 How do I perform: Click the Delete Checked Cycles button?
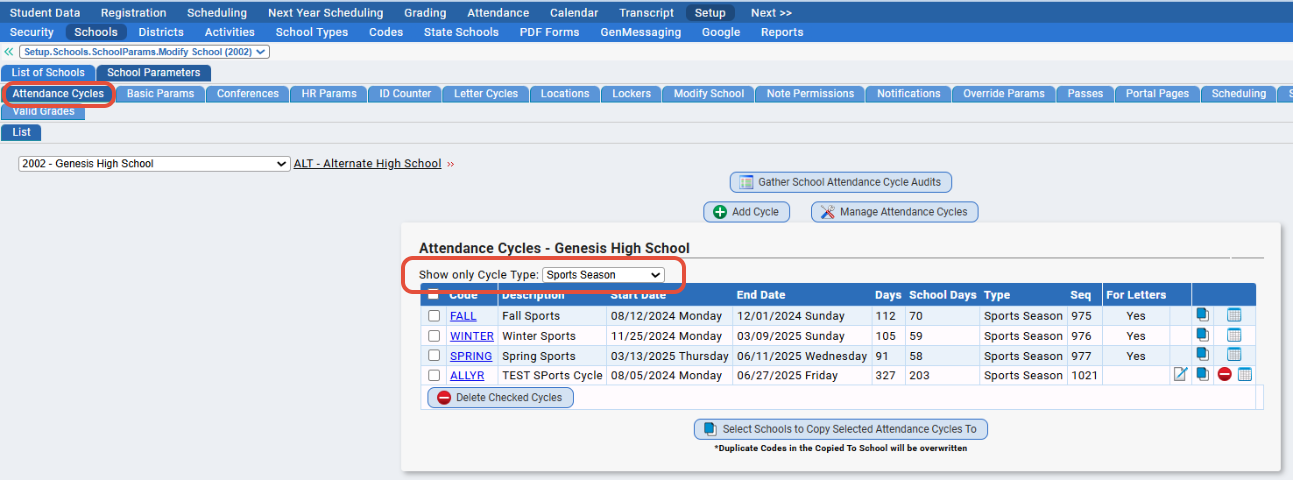[x=501, y=397]
